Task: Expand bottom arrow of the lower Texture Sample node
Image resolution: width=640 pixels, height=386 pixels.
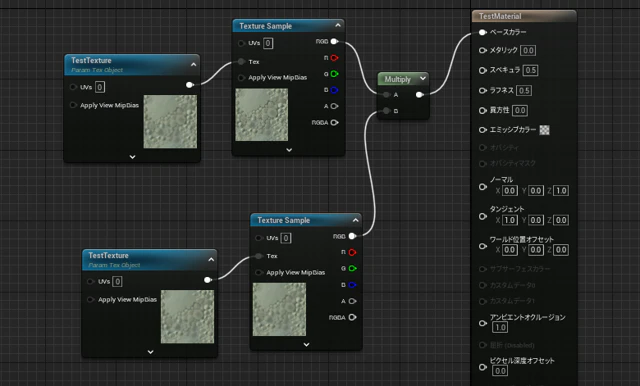Action: [x=307, y=344]
